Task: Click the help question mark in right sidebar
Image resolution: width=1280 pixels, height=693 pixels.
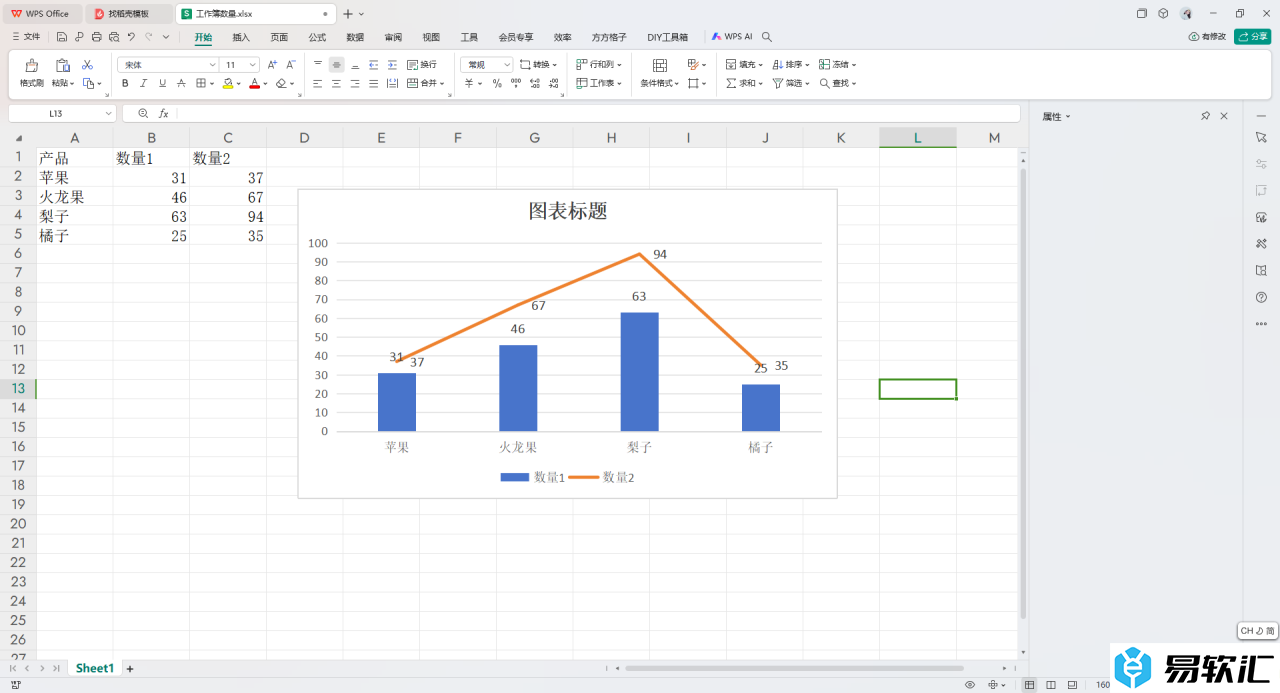Action: click(x=1261, y=297)
